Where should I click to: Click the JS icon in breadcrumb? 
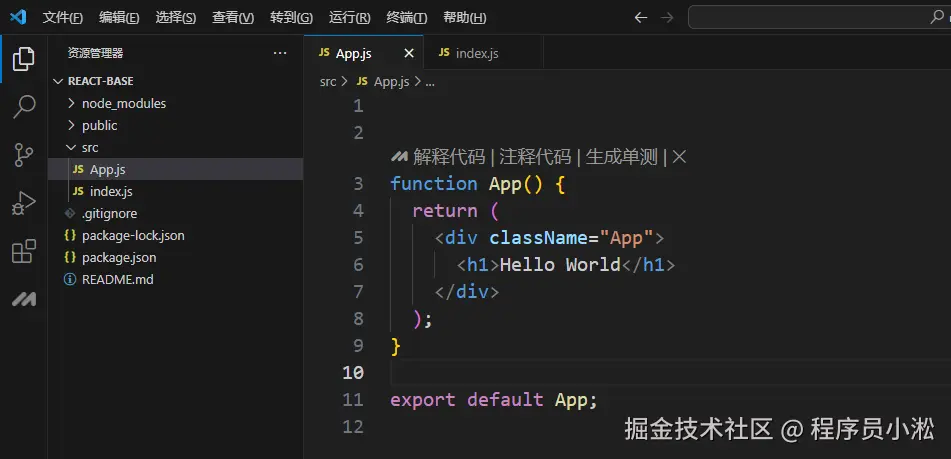coord(362,81)
